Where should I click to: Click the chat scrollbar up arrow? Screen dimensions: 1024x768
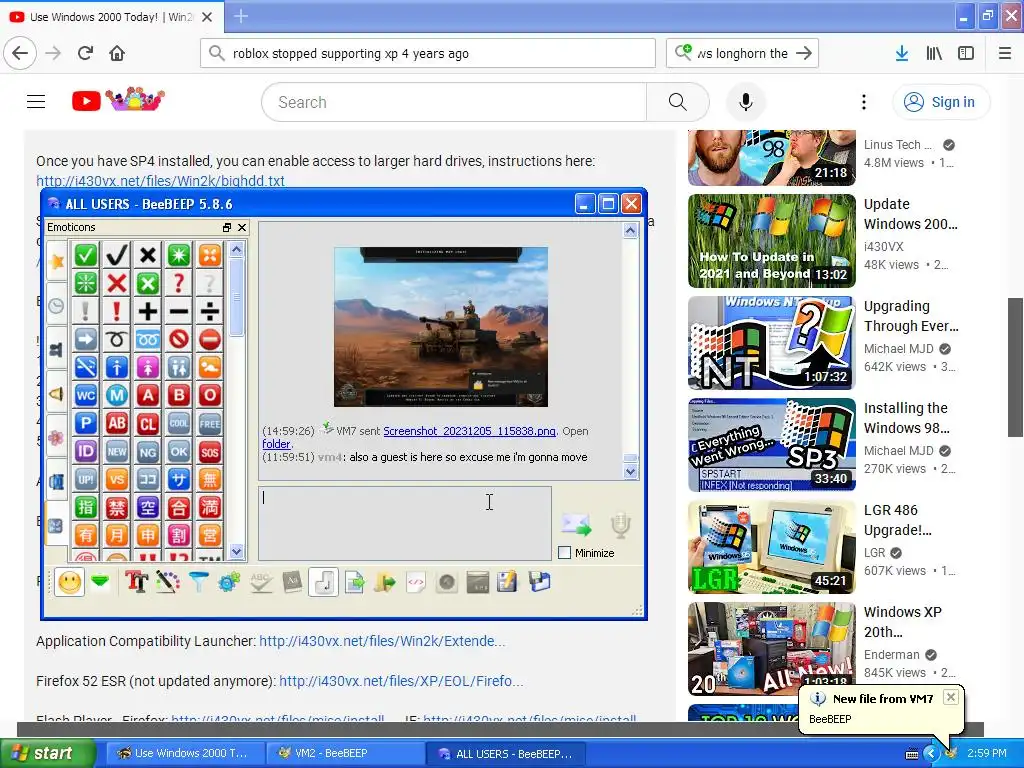tap(630, 230)
